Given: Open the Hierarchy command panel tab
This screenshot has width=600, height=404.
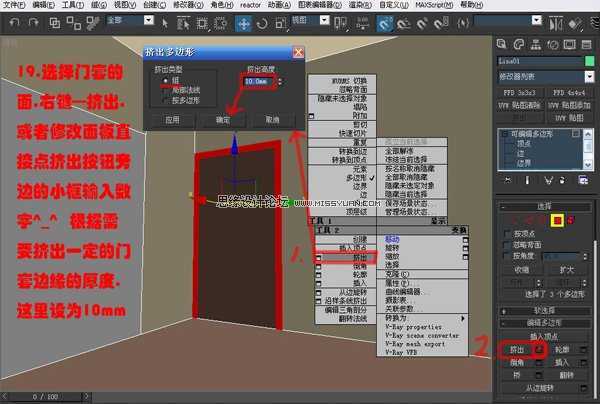Looking at the screenshot, I should (x=535, y=44).
